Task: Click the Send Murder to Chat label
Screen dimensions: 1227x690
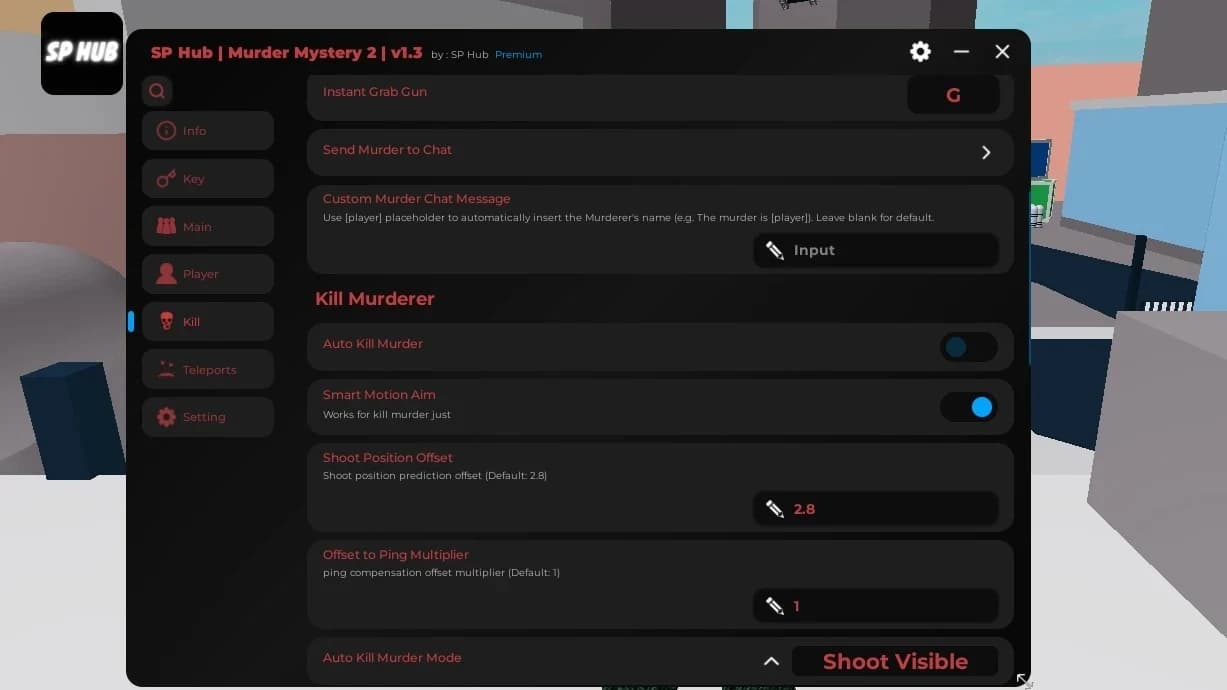Action: point(387,150)
